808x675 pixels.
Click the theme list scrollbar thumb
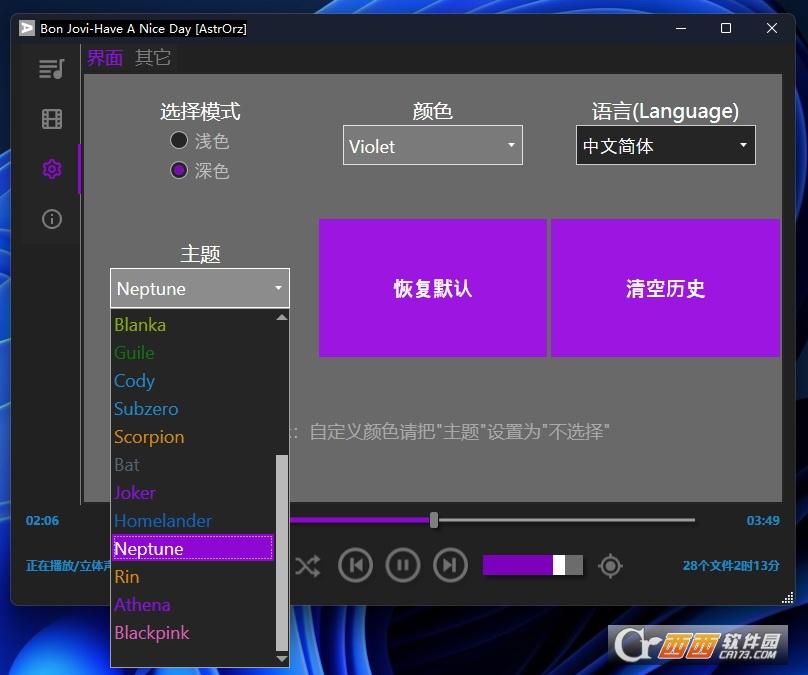click(282, 553)
